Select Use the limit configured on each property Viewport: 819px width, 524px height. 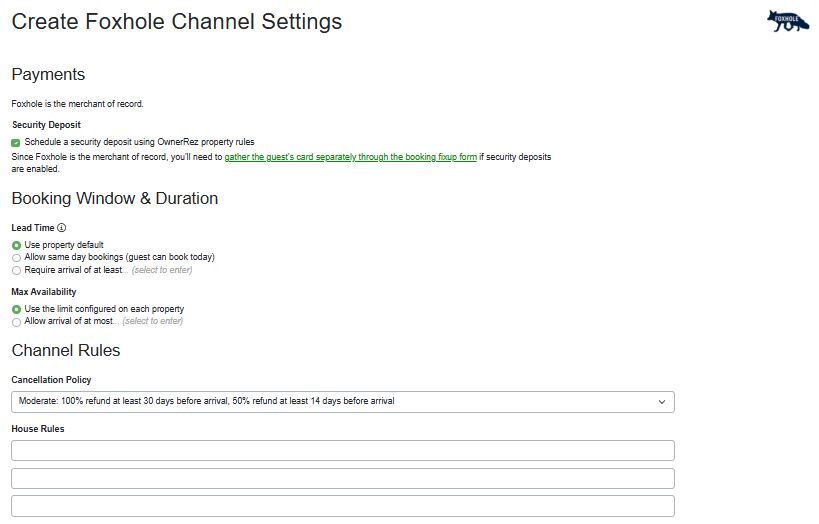pos(16,310)
